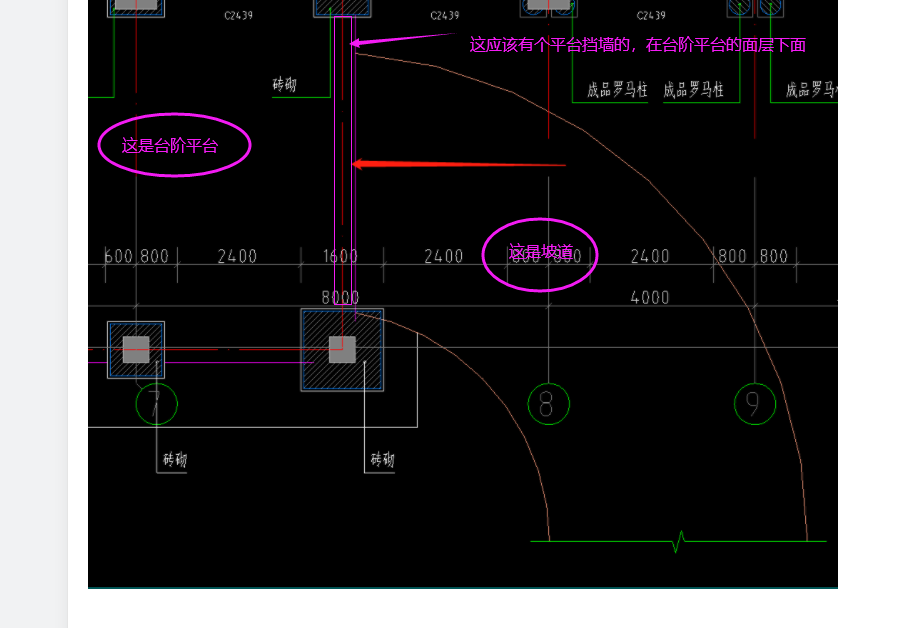Click the annotation 这应该有个平台挡墙的，在台阶平台的面层下面
This screenshot has height=628, width=903.
pos(638,45)
